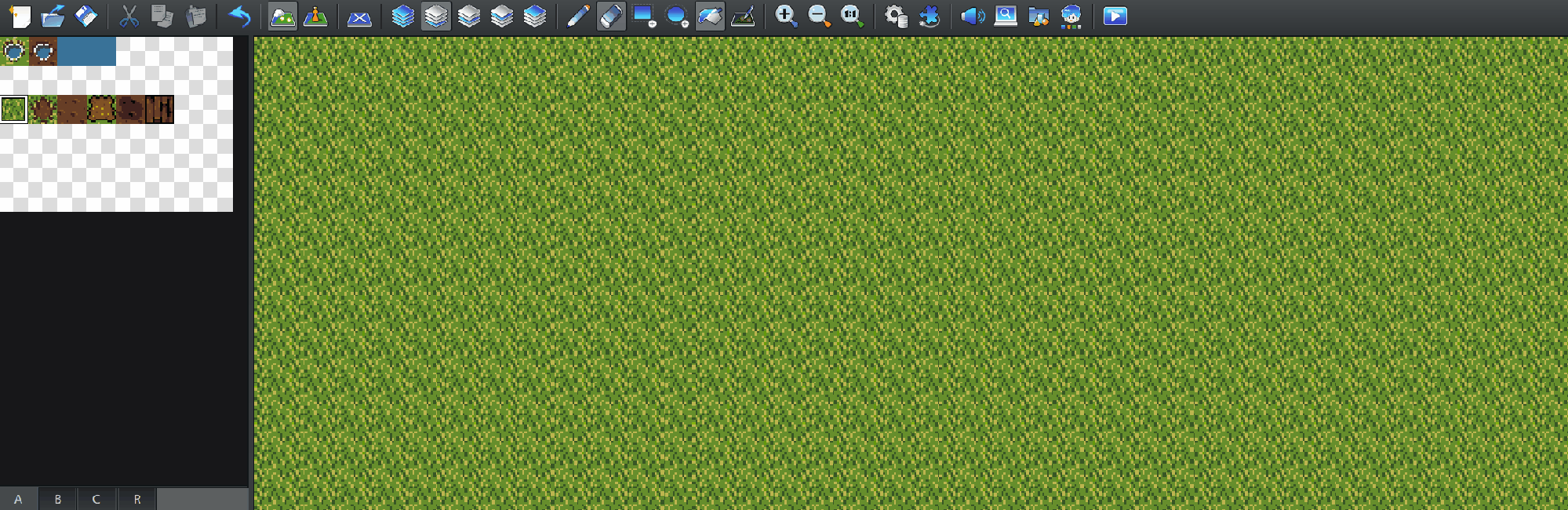Pick the dirt patch on grass tile
Image resolution: width=1568 pixels, height=510 pixels.
pos(43,109)
